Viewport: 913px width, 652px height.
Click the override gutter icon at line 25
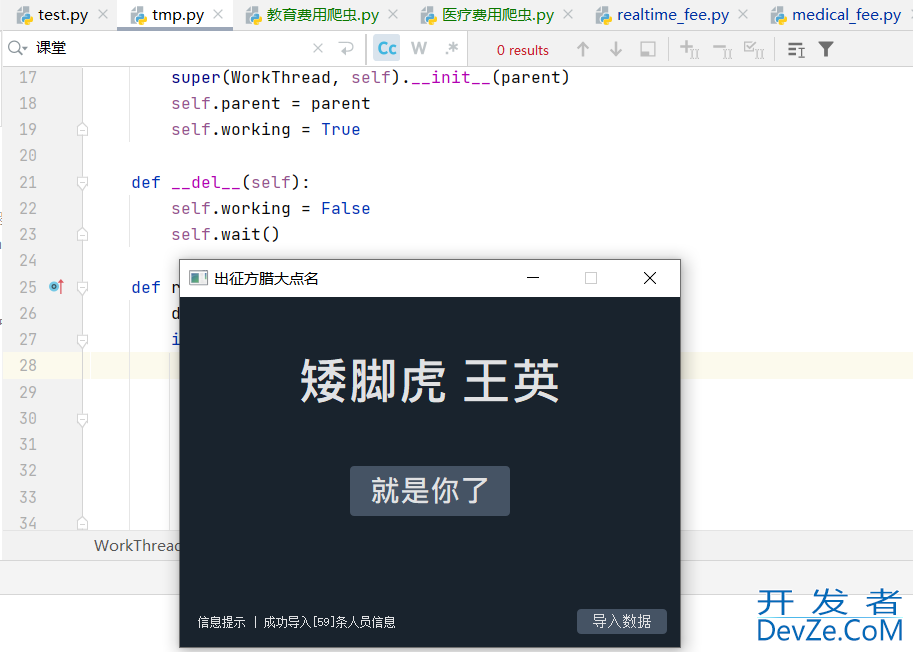pos(56,286)
